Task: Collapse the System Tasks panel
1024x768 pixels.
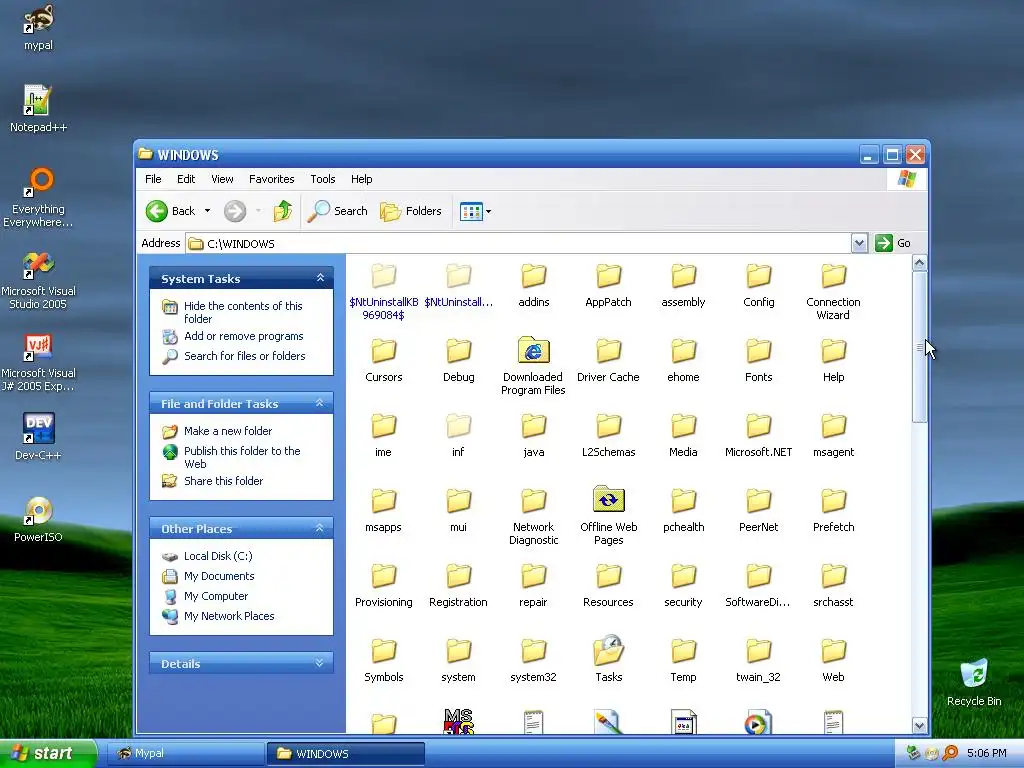Action: (x=320, y=278)
